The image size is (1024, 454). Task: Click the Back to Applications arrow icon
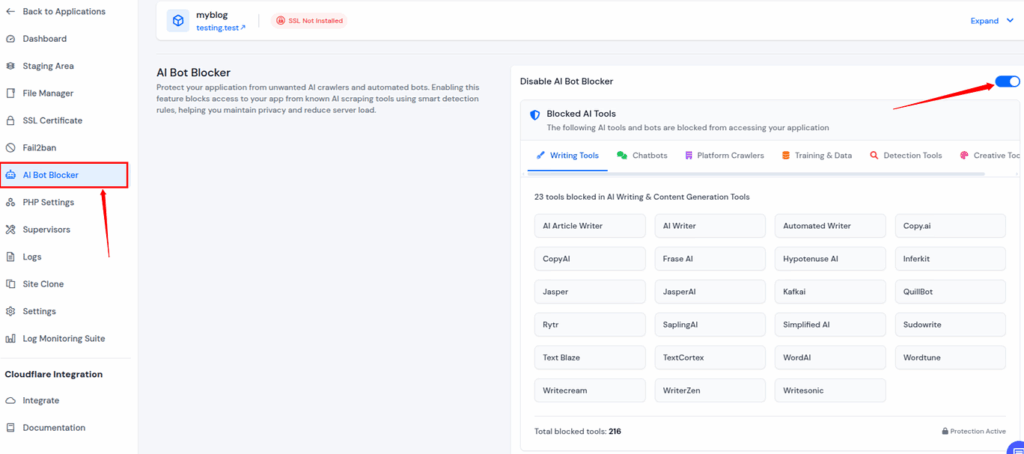pos(10,12)
